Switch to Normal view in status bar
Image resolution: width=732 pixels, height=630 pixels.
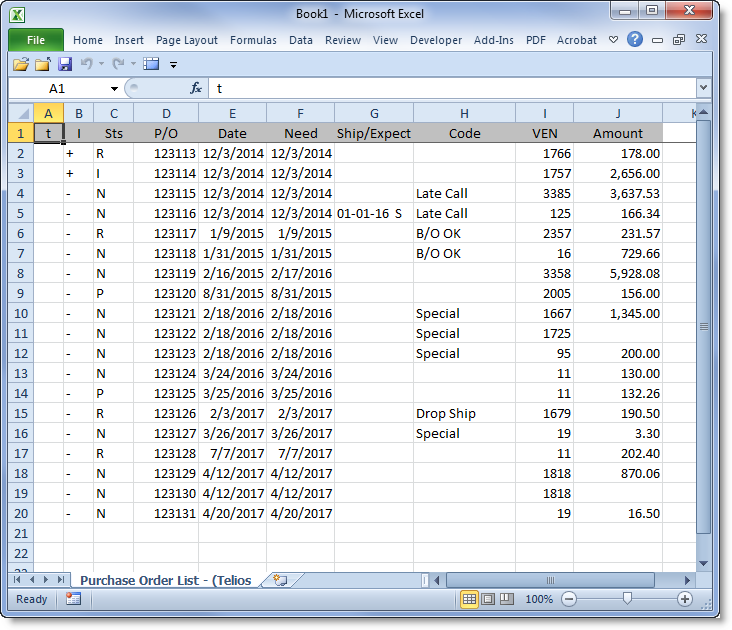click(x=468, y=599)
